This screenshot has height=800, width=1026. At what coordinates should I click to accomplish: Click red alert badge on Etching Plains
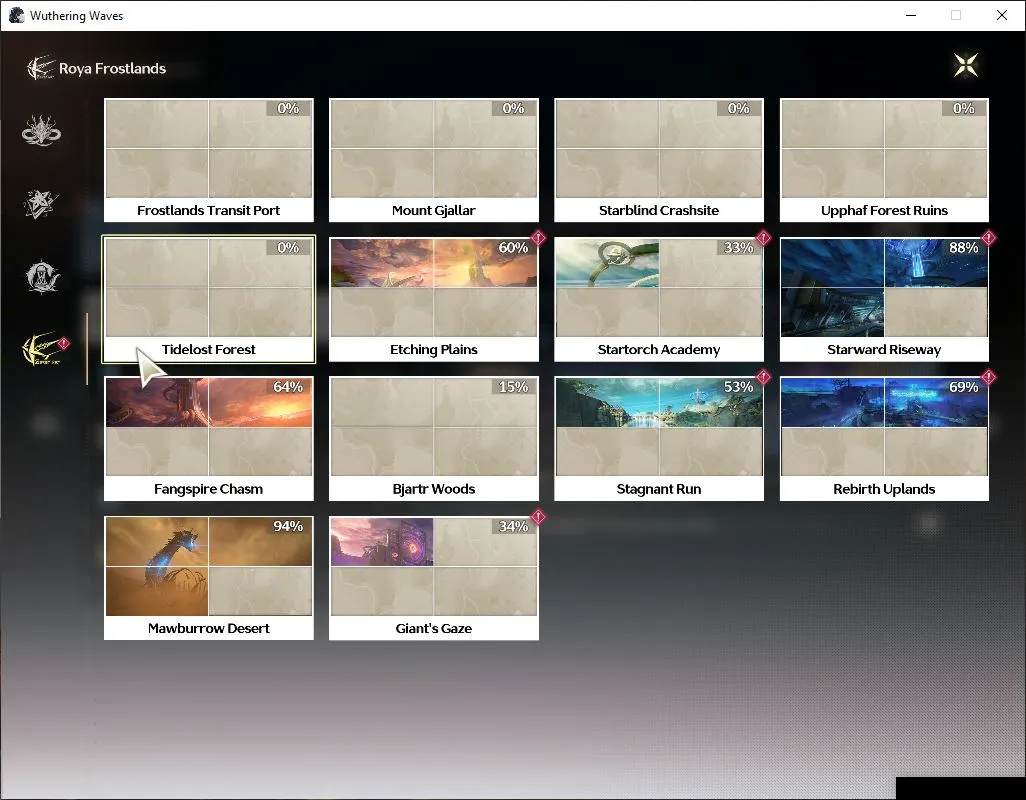pyautogui.click(x=538, y=238)
